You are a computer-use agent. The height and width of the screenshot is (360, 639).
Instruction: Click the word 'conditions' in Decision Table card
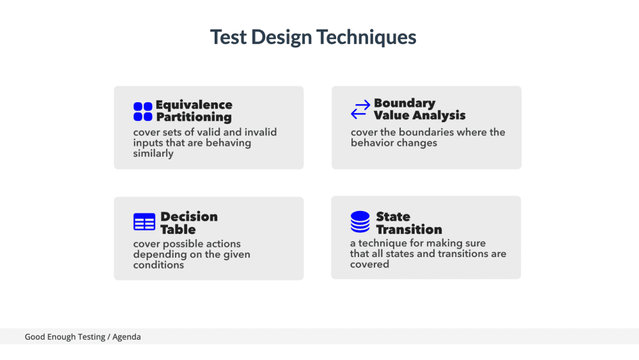(158, 265)
